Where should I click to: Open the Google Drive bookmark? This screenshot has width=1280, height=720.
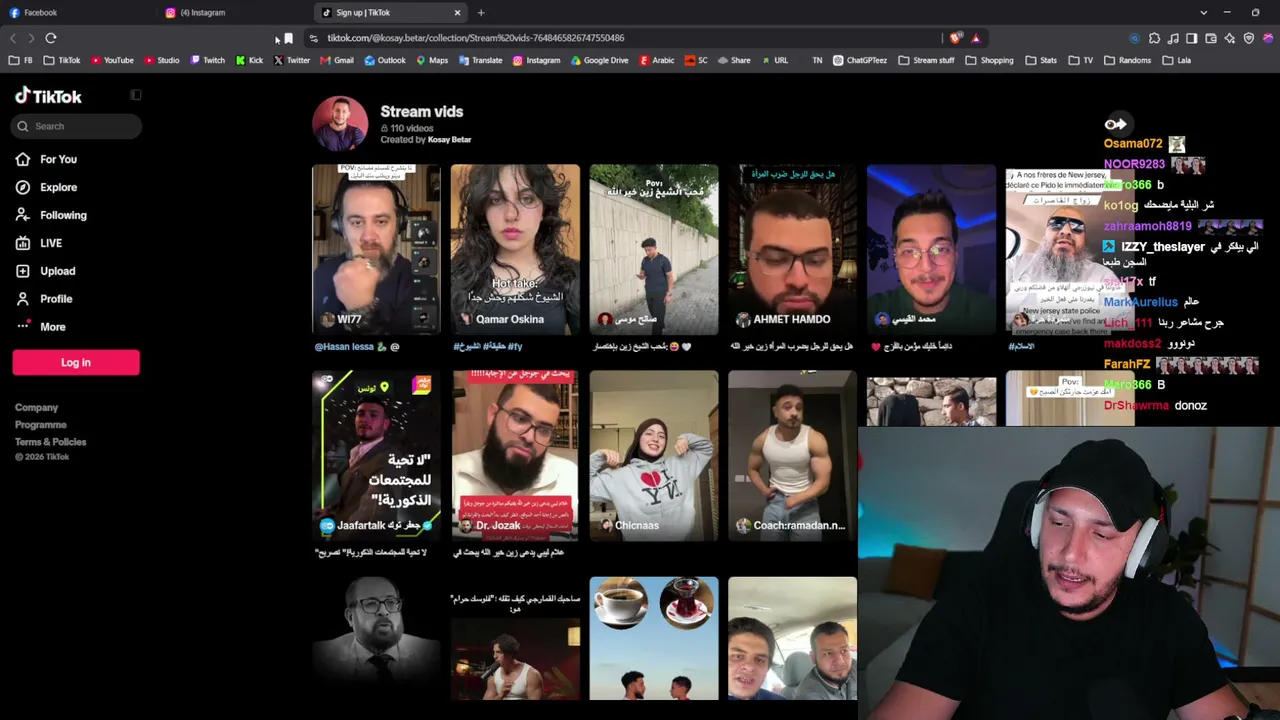599,60
